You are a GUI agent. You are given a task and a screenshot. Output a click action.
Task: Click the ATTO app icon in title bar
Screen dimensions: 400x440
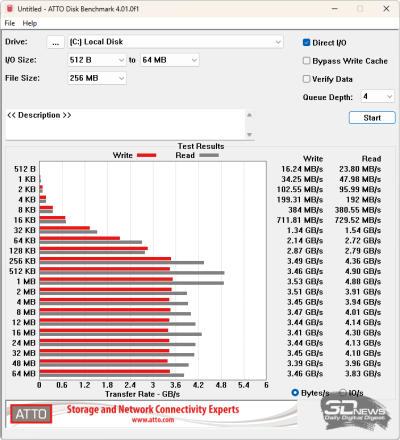tap(10, 8)
